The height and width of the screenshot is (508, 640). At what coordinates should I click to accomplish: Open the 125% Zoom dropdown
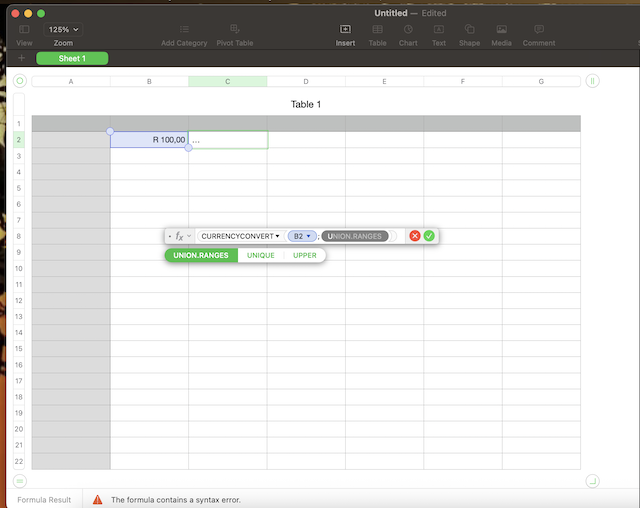click(x=63, y=29)
